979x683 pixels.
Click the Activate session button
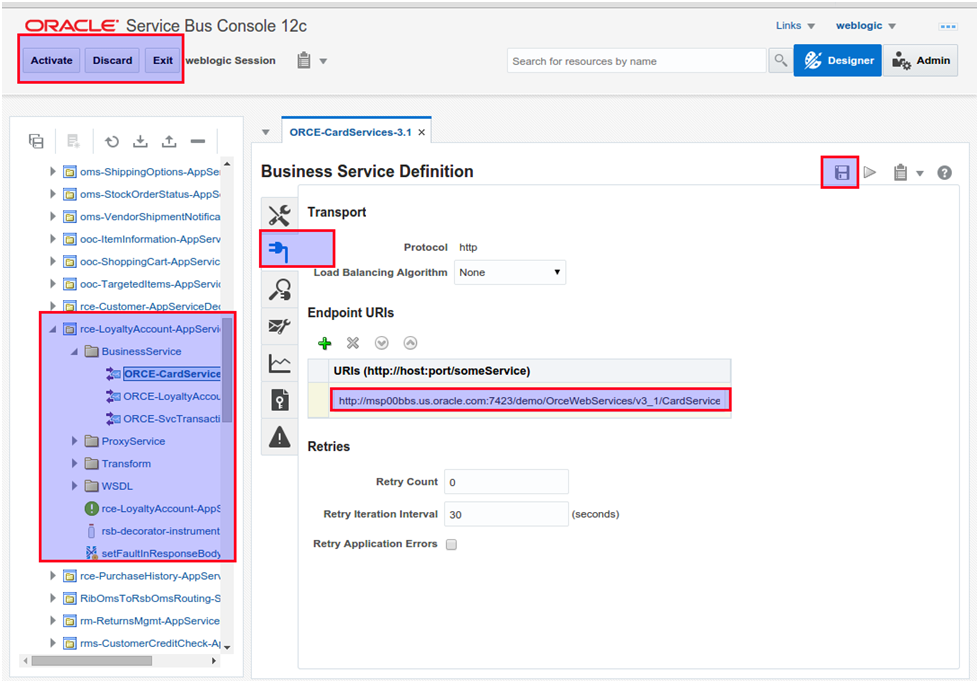tap(52, 61)
